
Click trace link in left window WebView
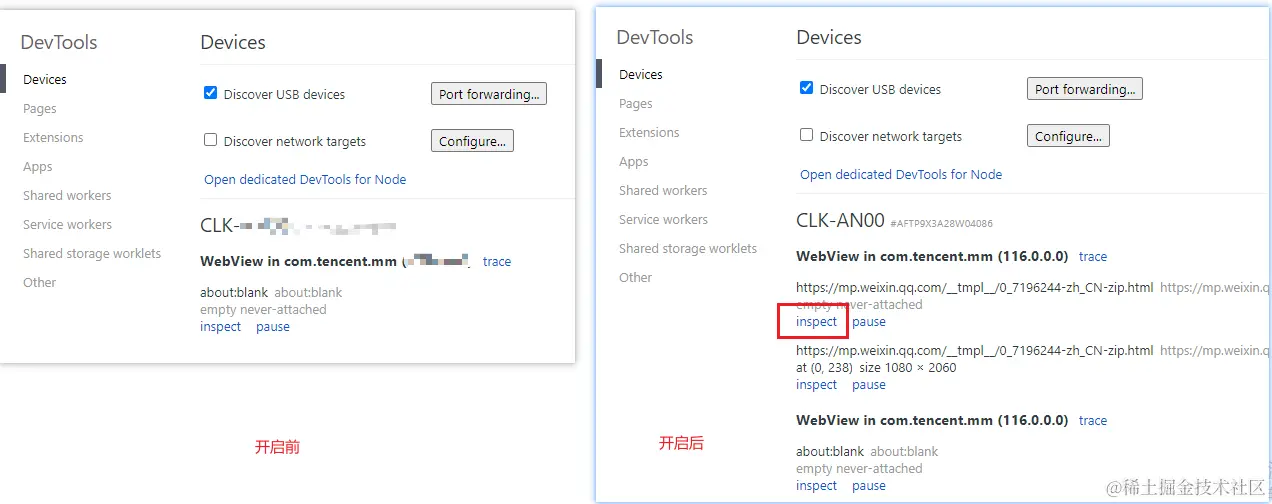[497, 261]
